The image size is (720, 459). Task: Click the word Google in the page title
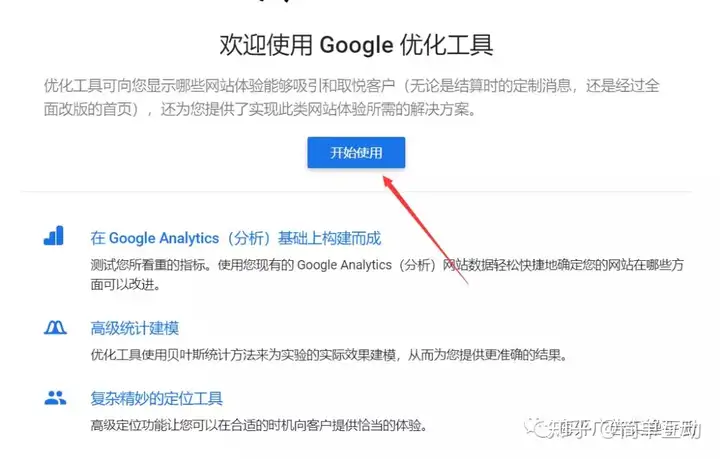[x=356, y=45]
